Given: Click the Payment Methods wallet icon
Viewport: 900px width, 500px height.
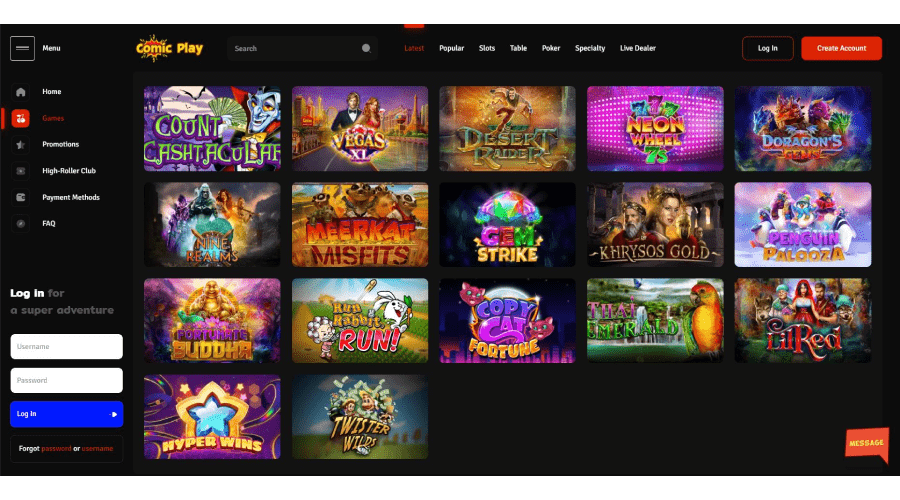Looking at the screenshot, I should click(x=21, y=198).
